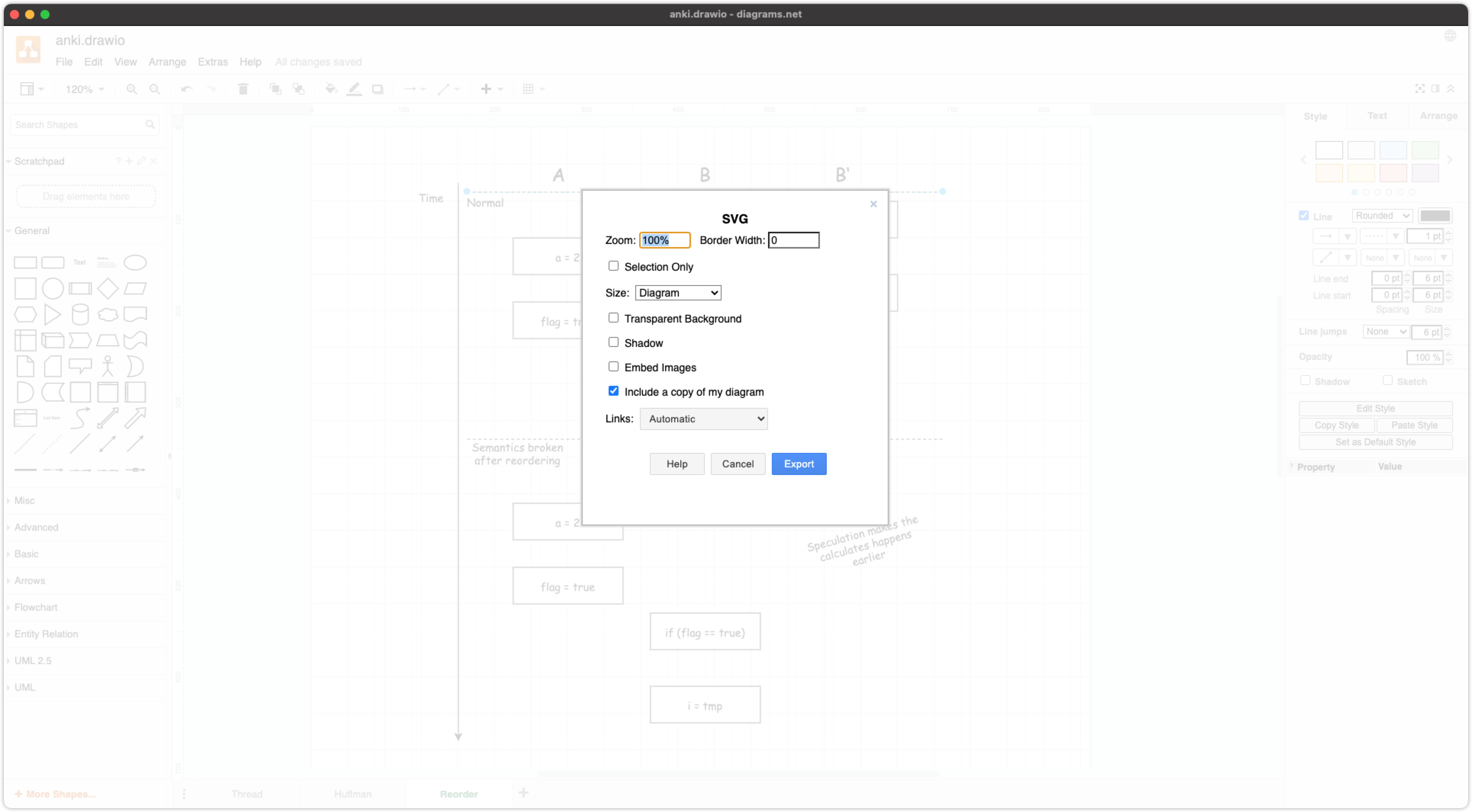The height and width of the screenshot is (812, 1472).
Task: Open the Links dropdown set to Automatic
Action: tap(704, 418)
